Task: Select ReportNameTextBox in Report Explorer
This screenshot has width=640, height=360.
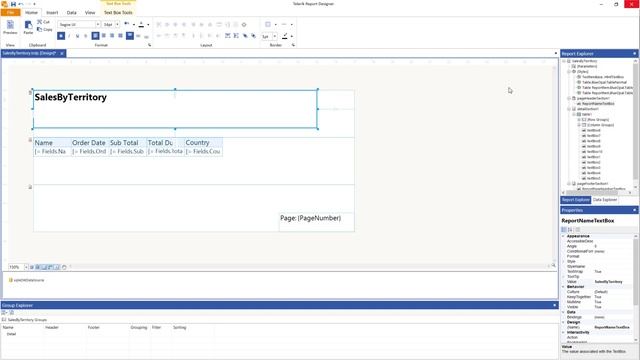Action: [x=598, y=104]
